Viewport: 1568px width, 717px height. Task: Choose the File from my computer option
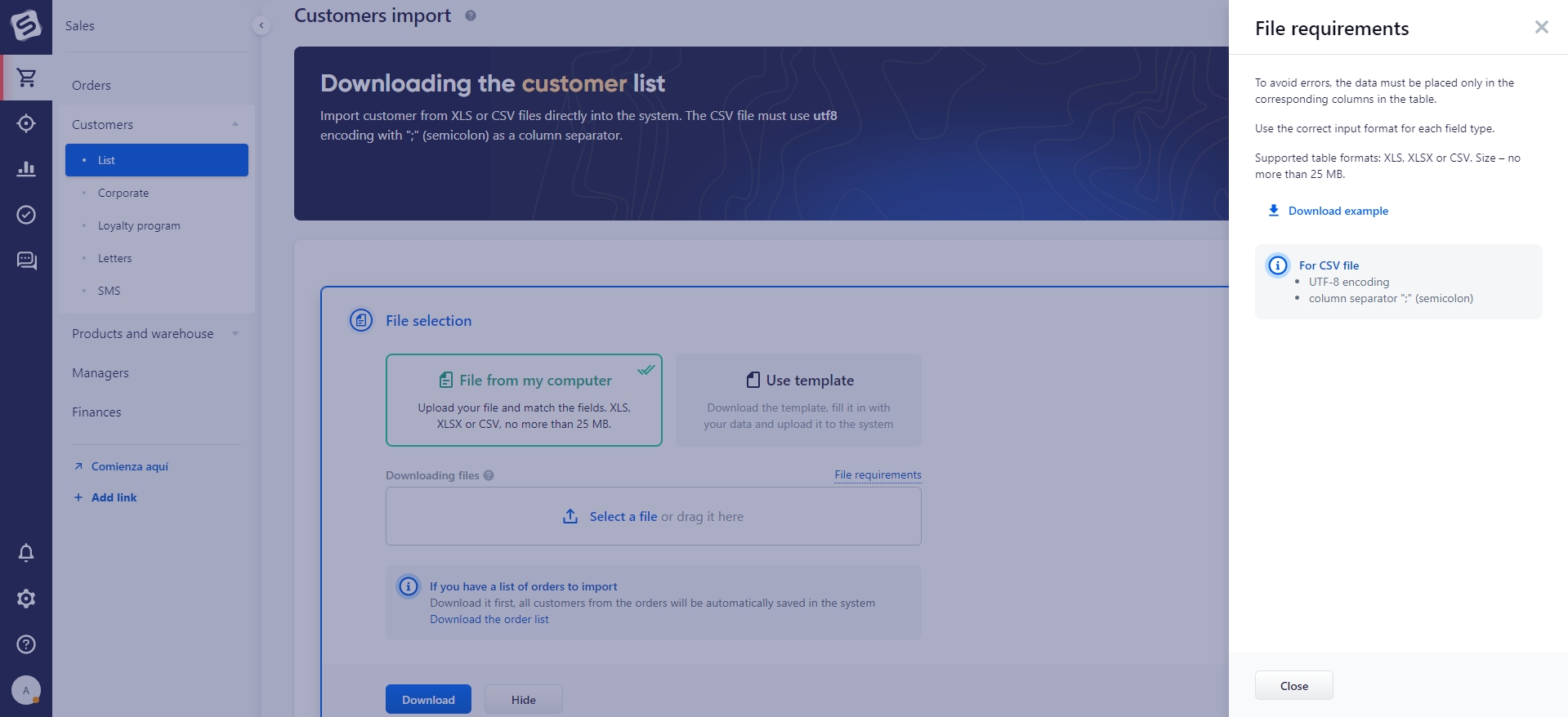click(x=524, y=400)
